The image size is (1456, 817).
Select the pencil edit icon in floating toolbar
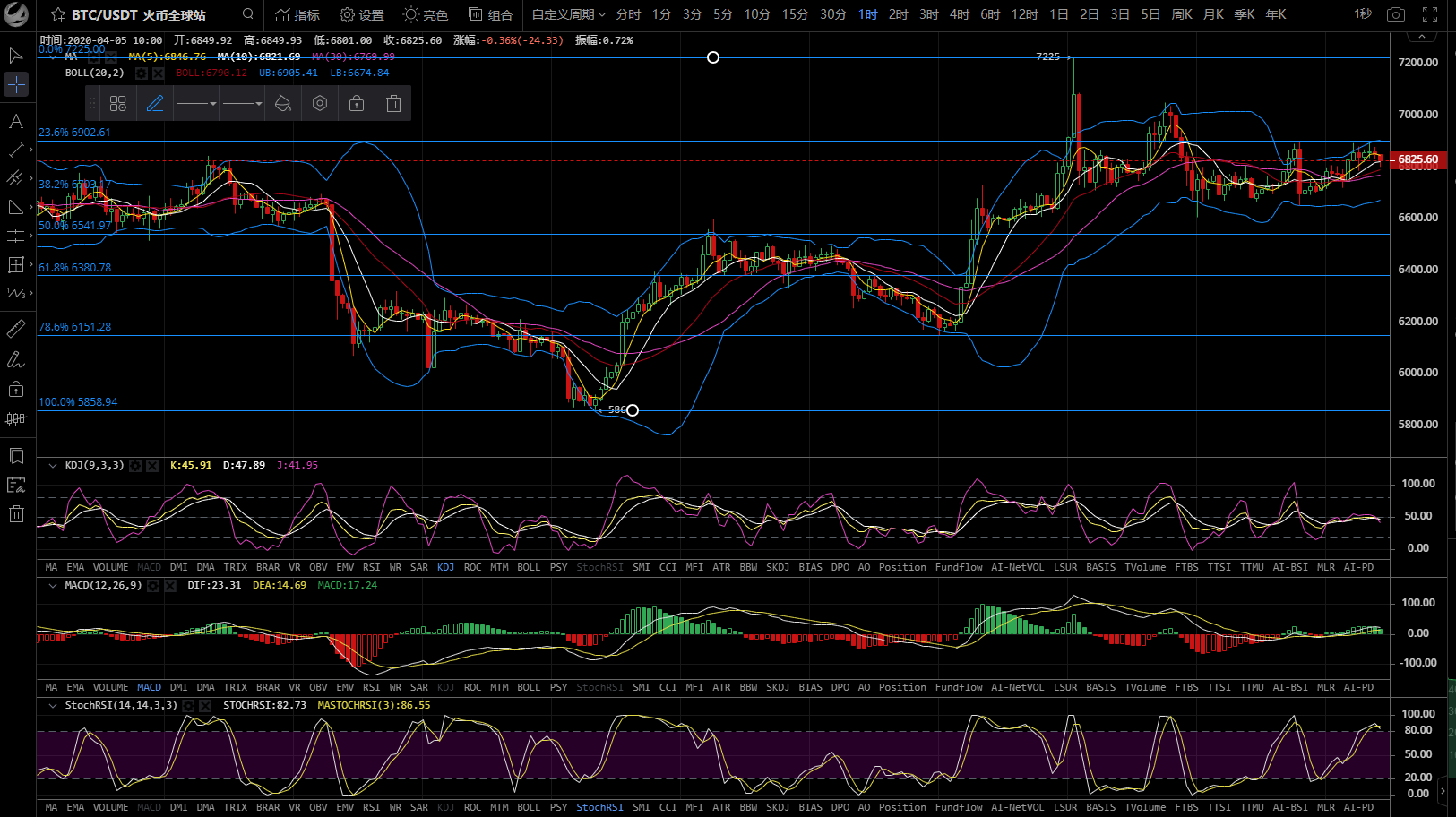click(155, 104)
